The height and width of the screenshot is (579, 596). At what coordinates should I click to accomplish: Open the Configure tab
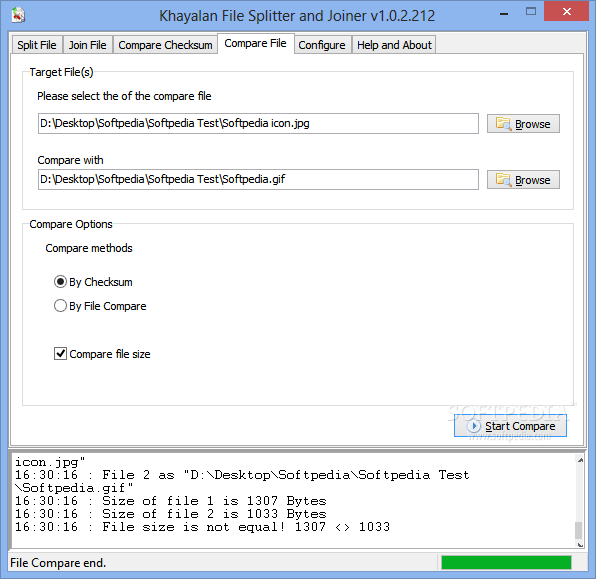tap(322, 45)
